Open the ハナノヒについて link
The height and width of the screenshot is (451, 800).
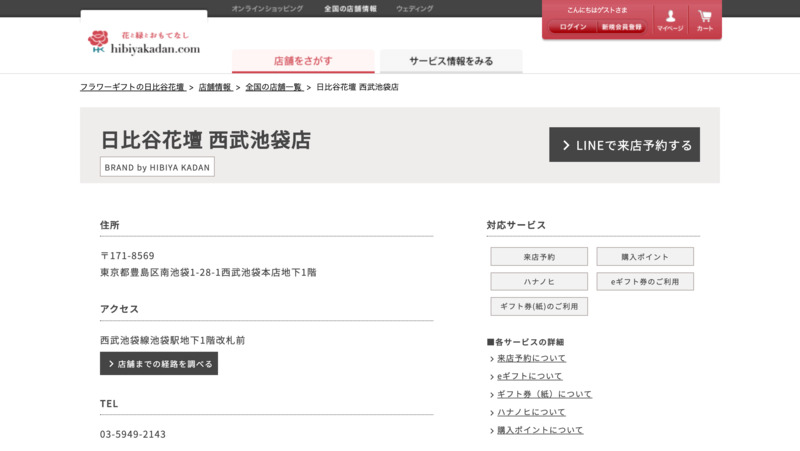point(531,412)
